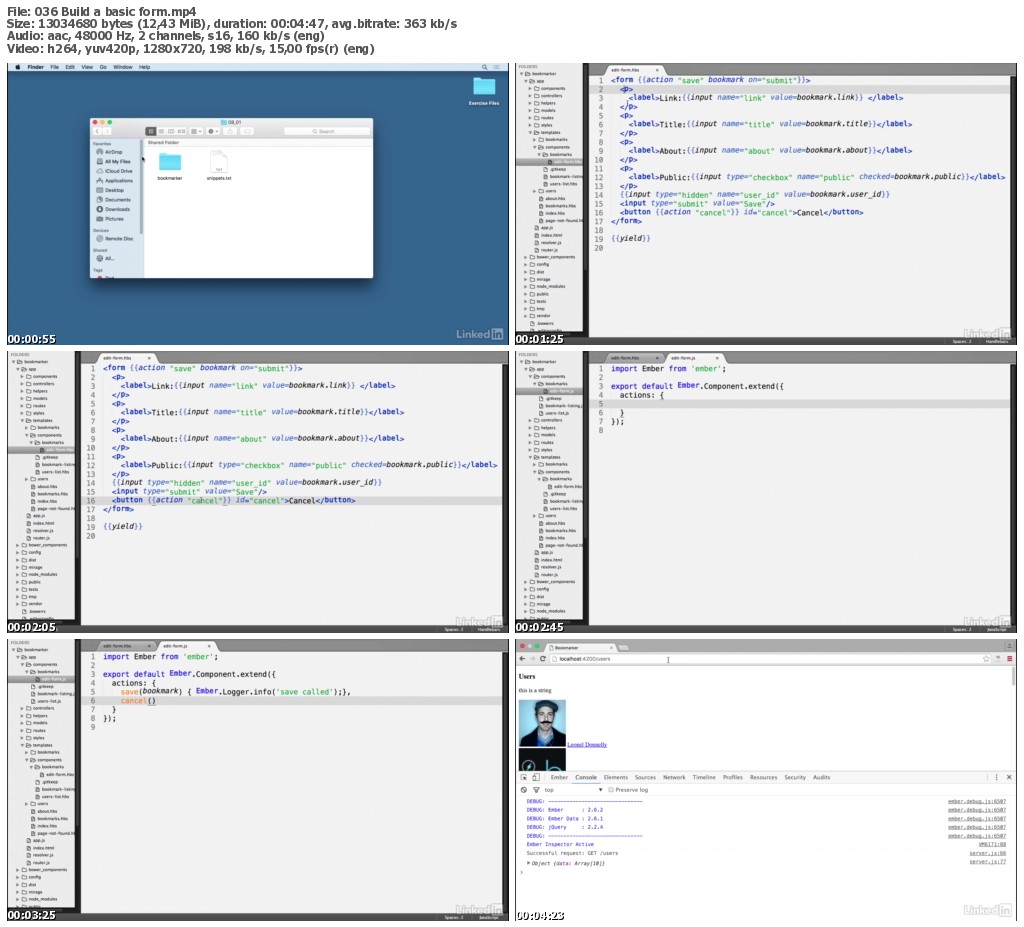1024x927 pixels.
Task: Click Downloads in the Finder sidebar
Action: pos(113,209)
